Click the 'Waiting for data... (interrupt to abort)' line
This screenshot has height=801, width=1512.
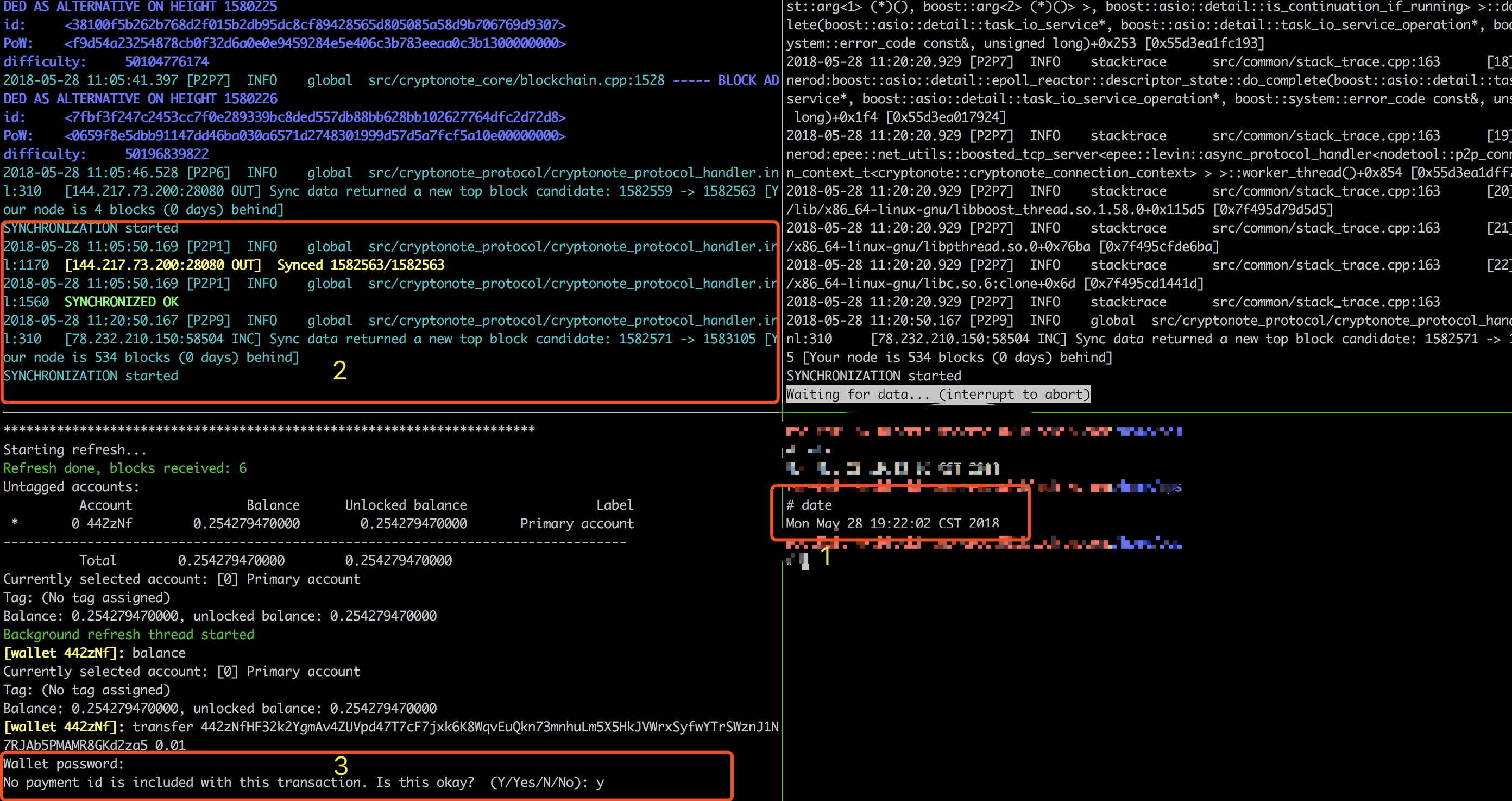(938, 394)
